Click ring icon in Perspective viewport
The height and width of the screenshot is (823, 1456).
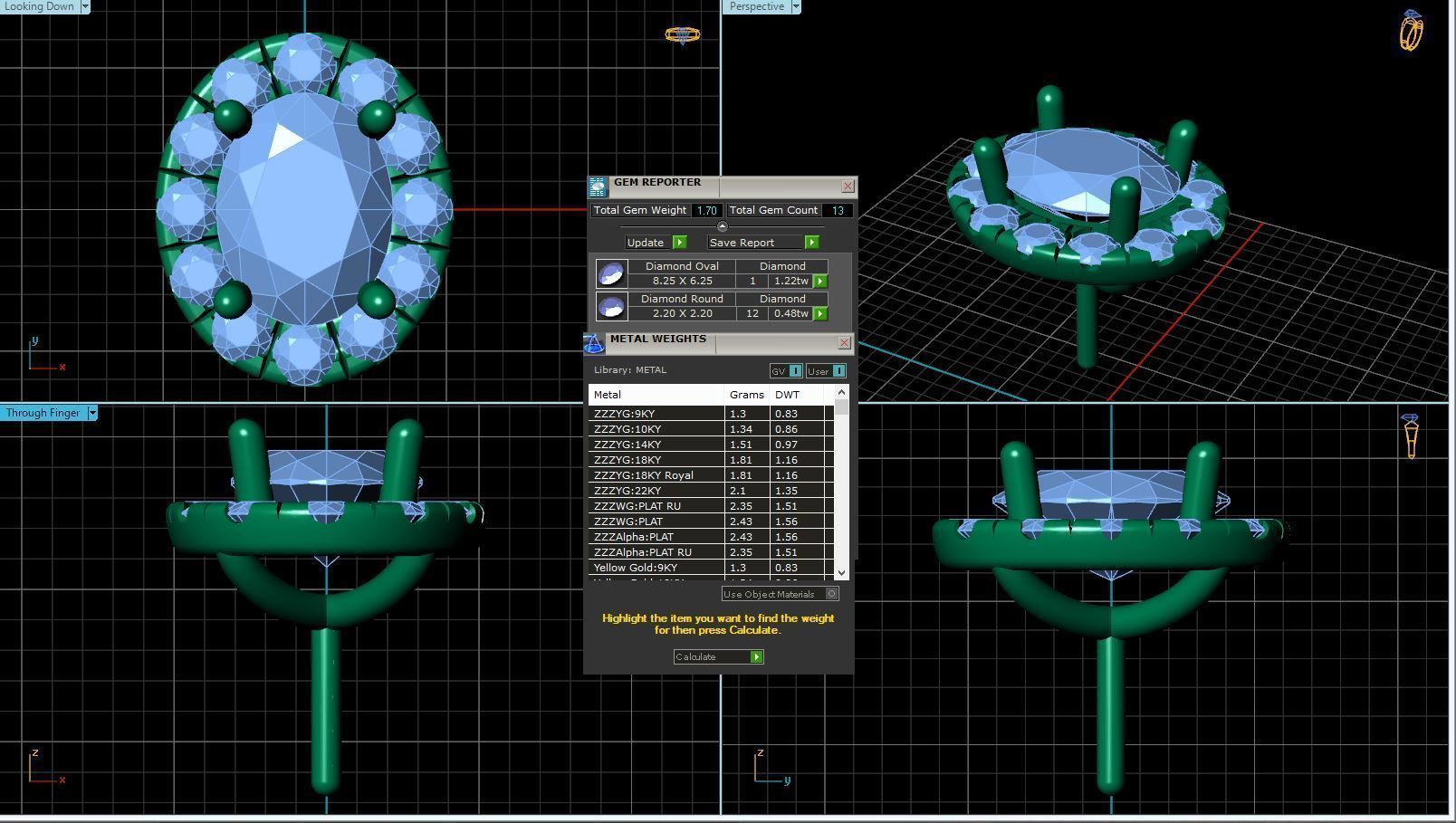(x=1411, y=30)
